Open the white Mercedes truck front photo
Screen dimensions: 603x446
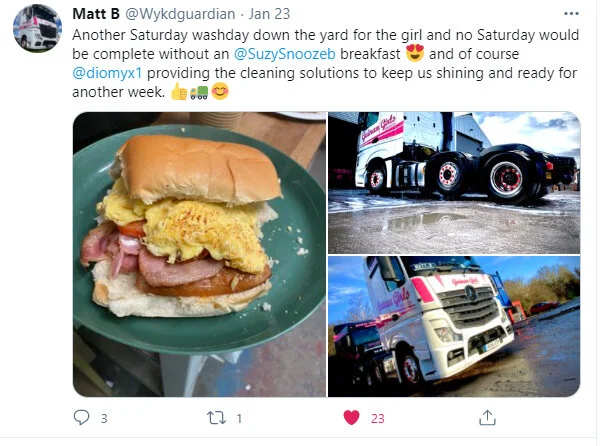[x=454, y=326]
